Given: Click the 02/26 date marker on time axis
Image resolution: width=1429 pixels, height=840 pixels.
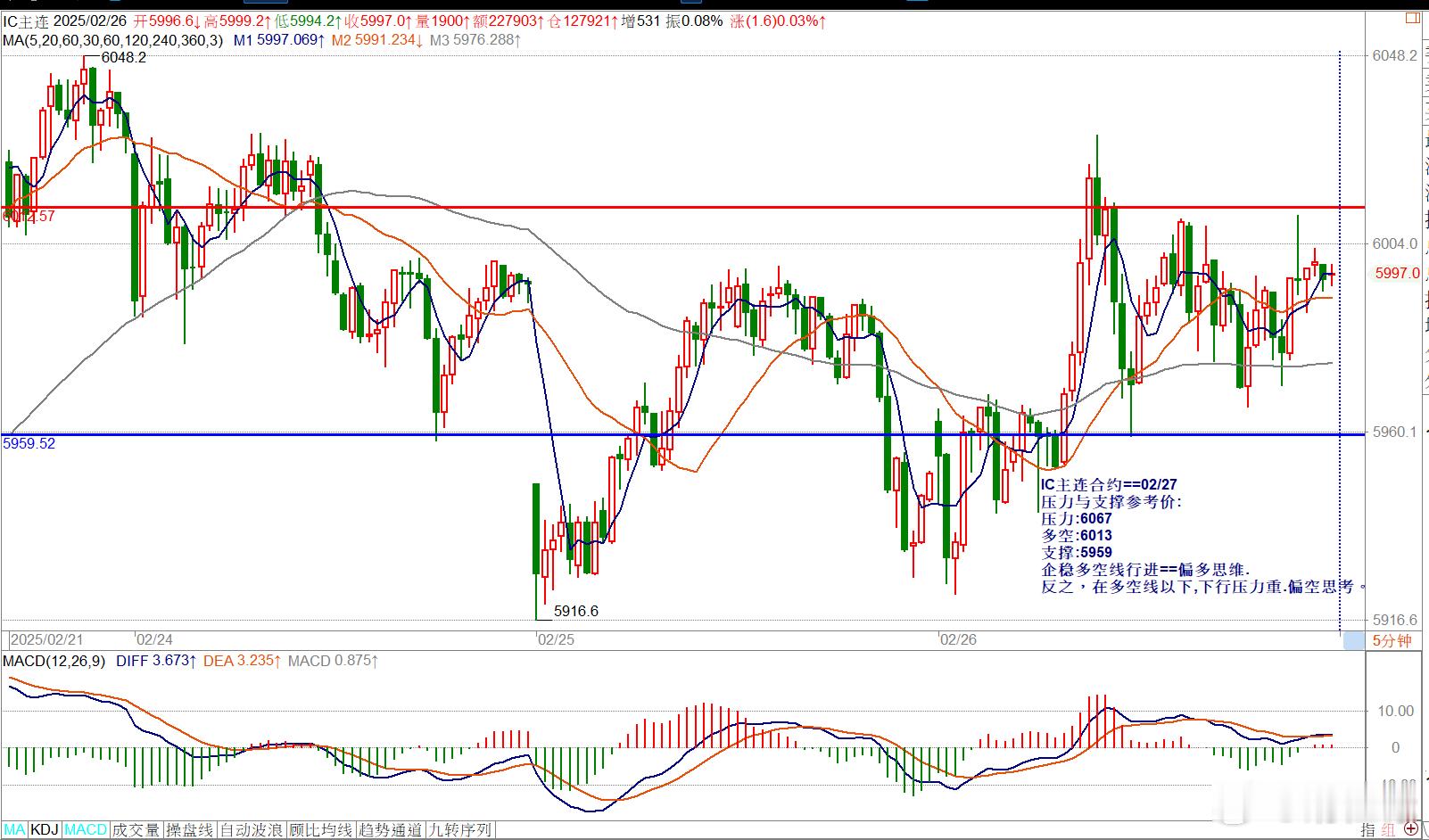Looking at the screenshot, I should point(959,639).
